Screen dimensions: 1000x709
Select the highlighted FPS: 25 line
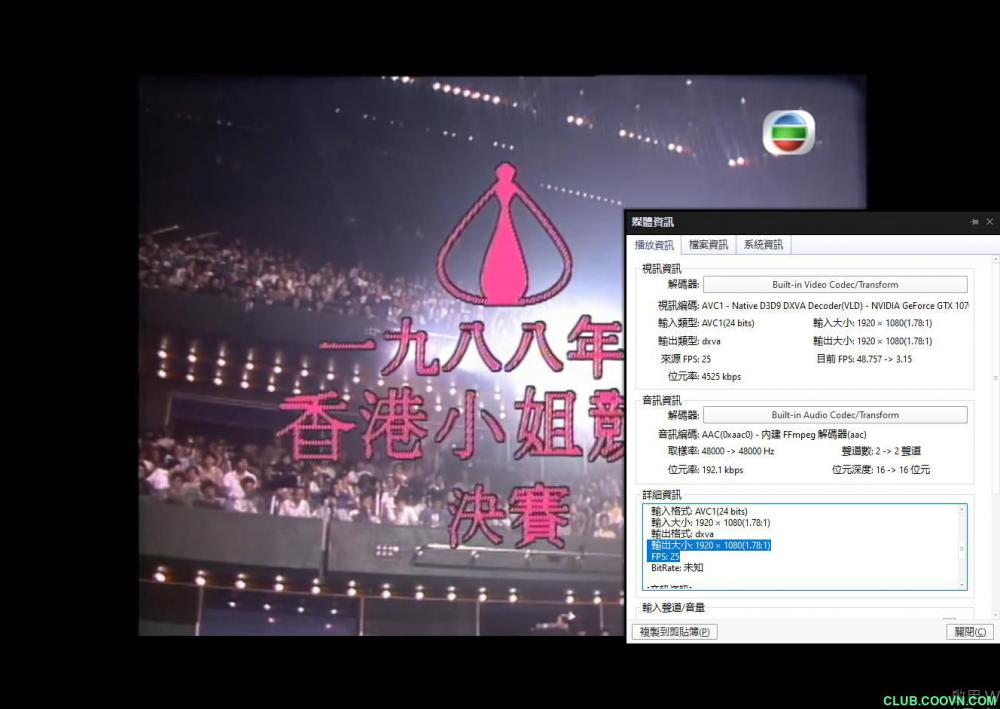[665, 557]
